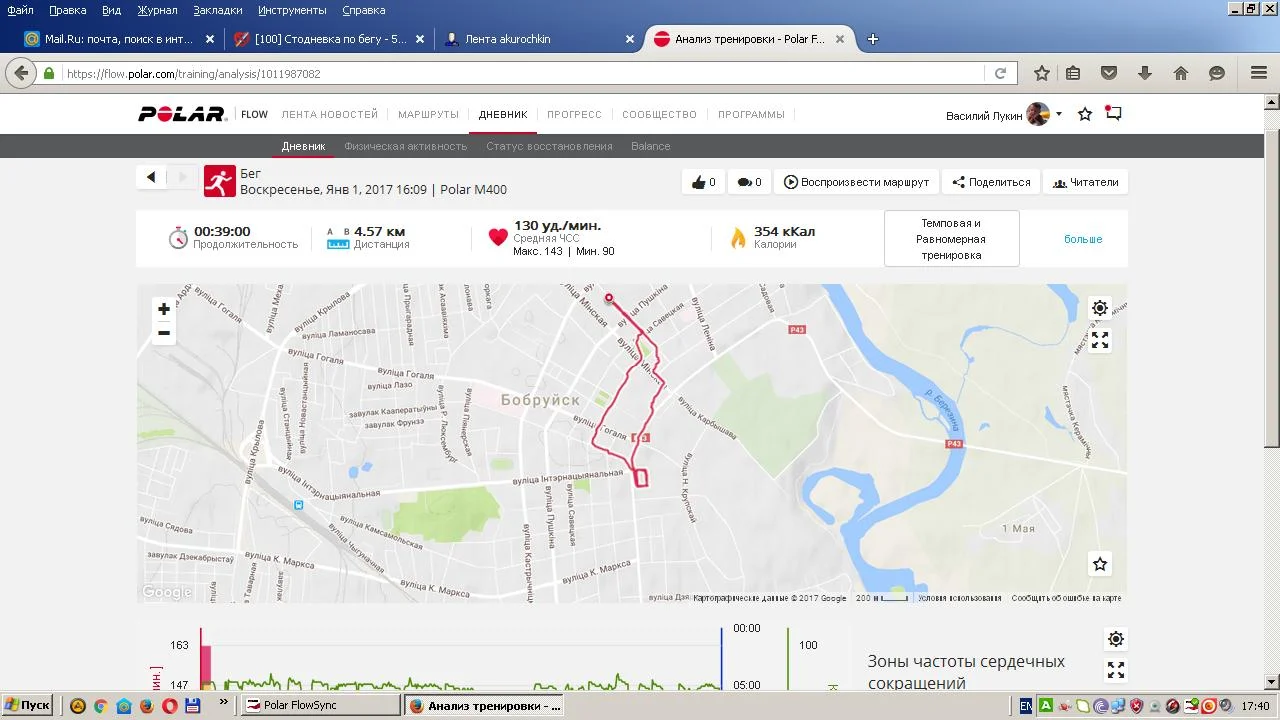Open favorites star in Polar header
Screen dimensions: 1280x720
[x=1085, y=115]
